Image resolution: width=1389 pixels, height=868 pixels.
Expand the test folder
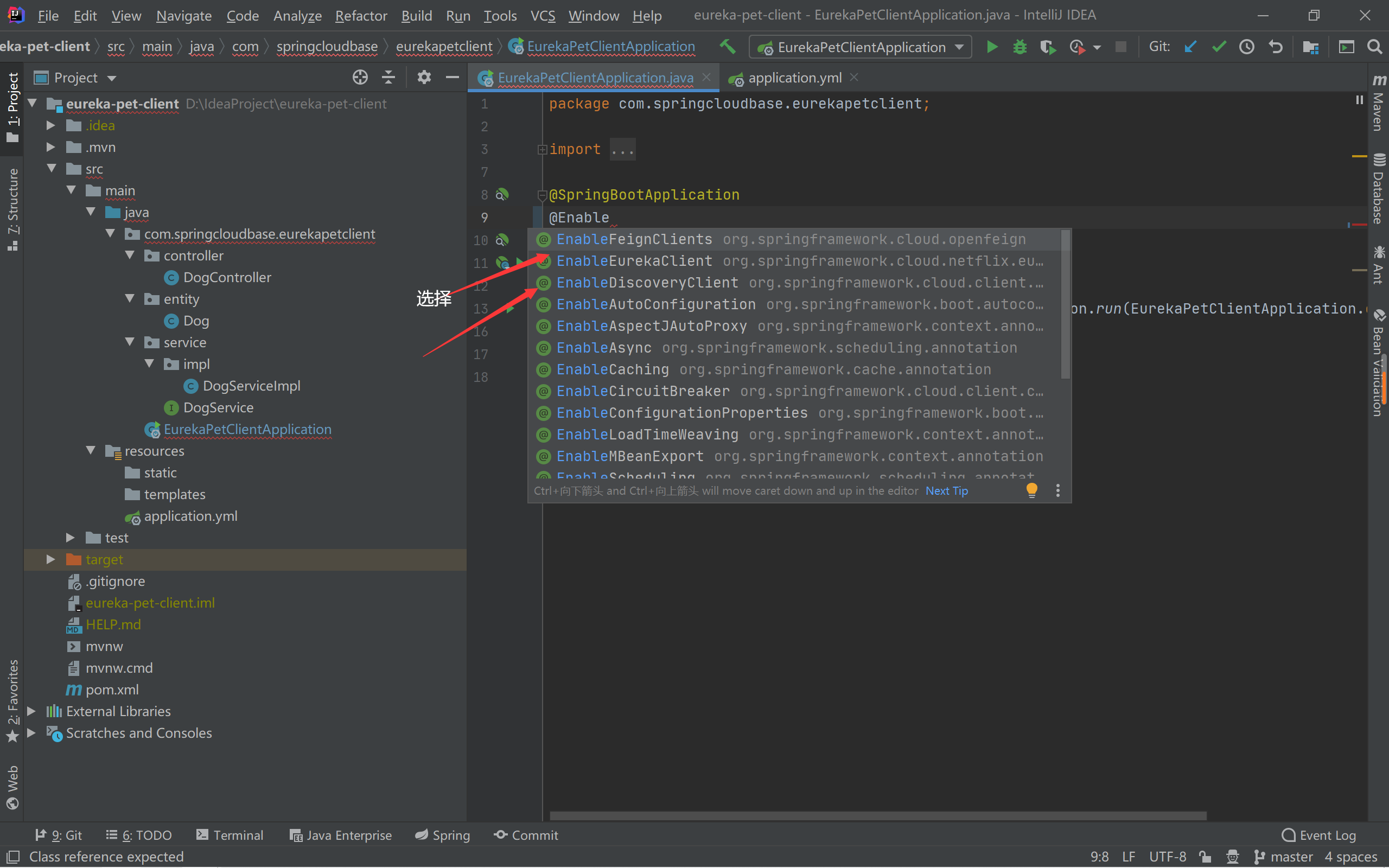click(x=70, y=537)
